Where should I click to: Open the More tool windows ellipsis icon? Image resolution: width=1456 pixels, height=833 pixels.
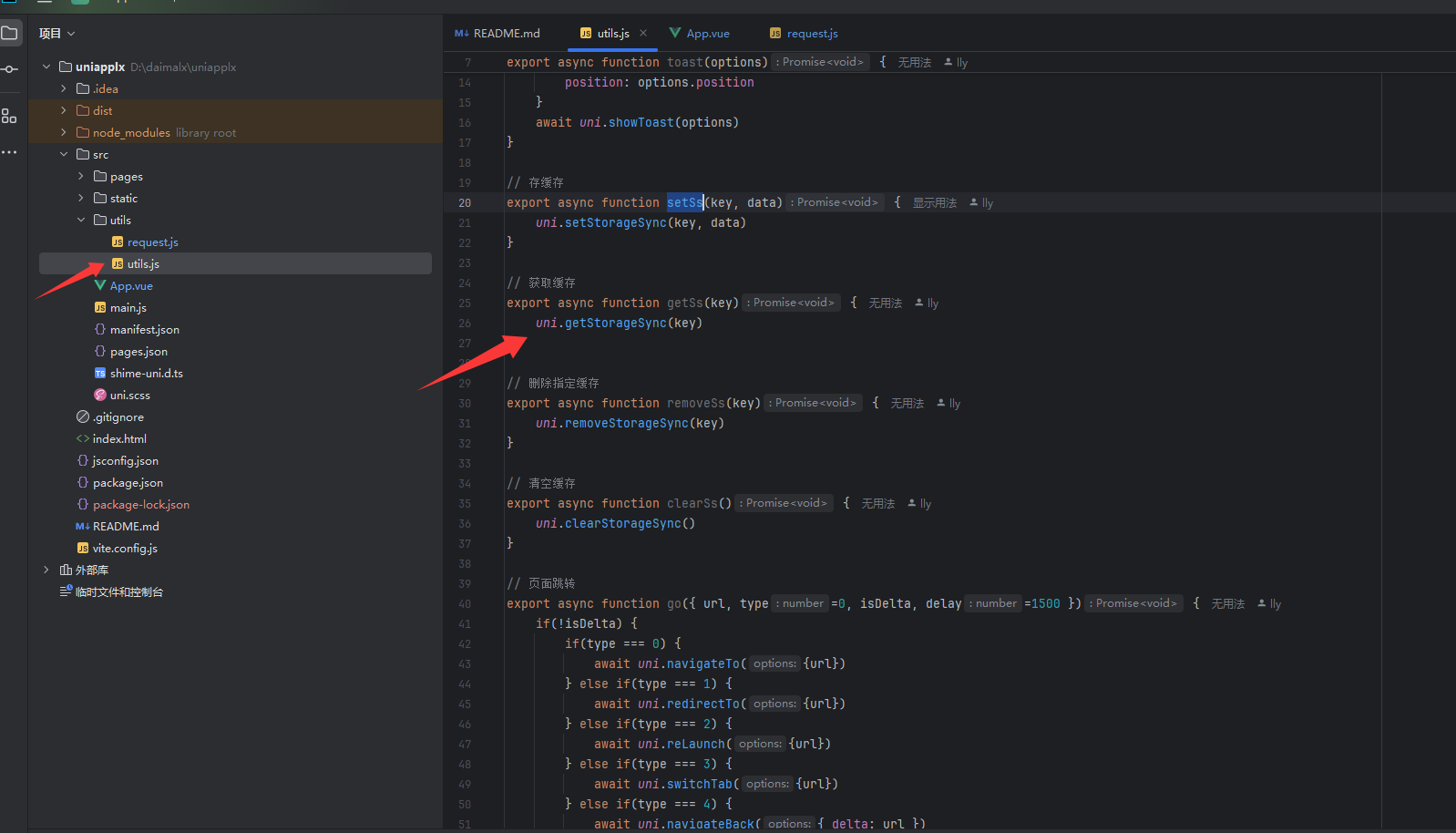coord(9,152)
